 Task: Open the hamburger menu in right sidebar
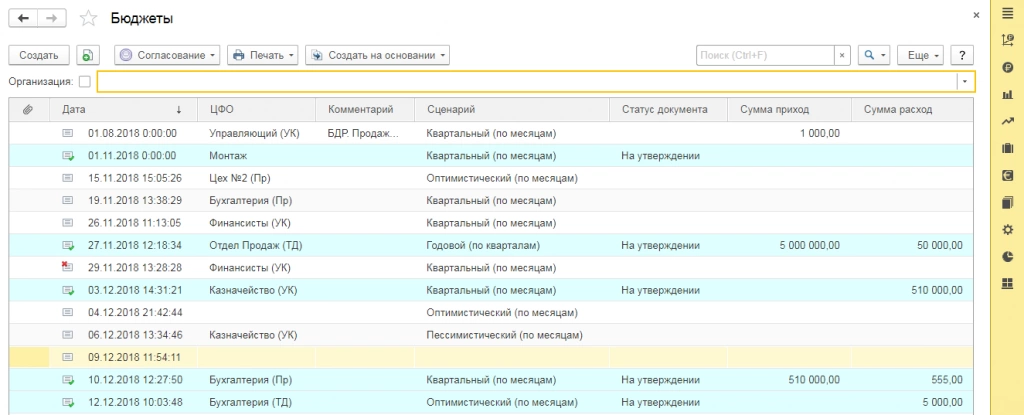click(x=1007, y=14)
